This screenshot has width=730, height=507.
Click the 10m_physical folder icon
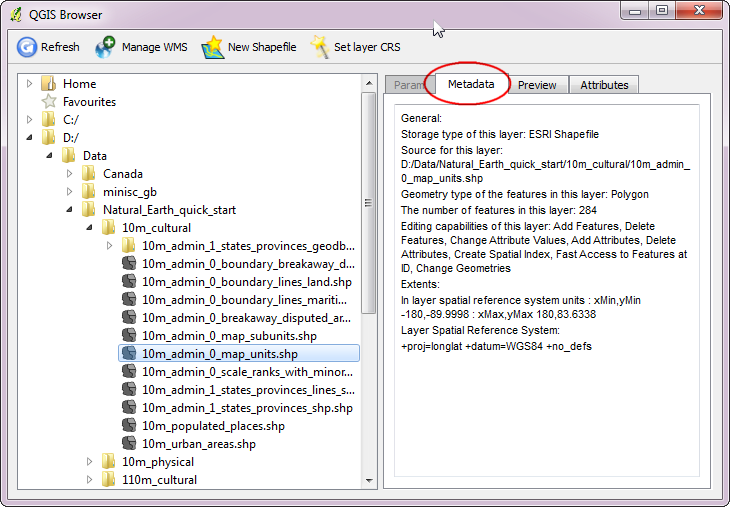click(x=108, y=461)
